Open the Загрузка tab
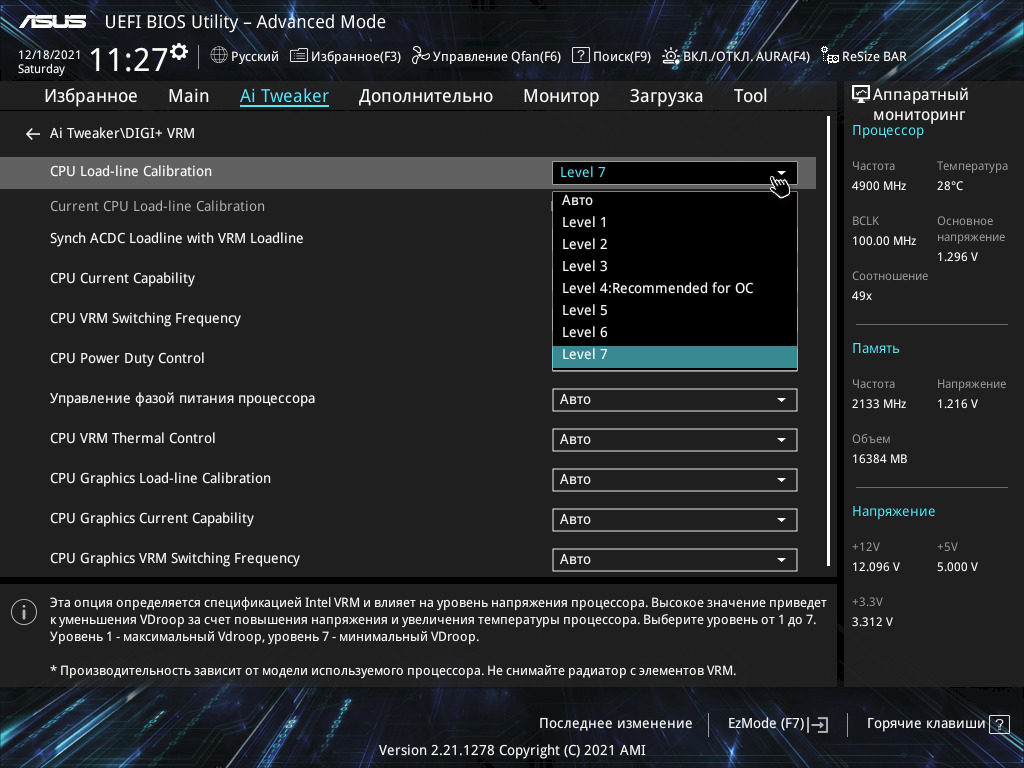This screenshot has height=768, width=1024. coord(666,96)
